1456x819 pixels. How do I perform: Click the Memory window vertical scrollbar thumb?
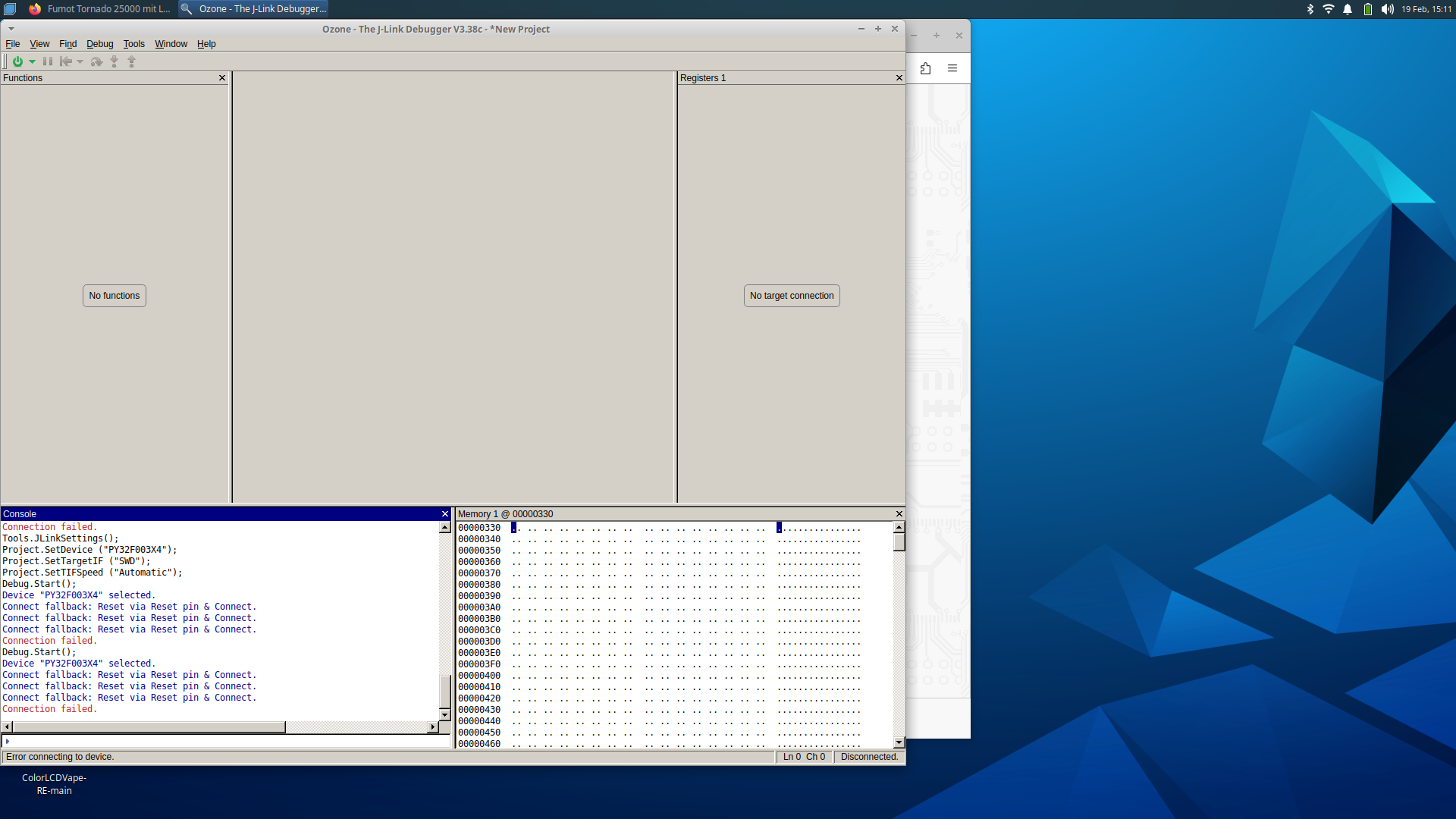pyautogui.click(x=899, y=542)
